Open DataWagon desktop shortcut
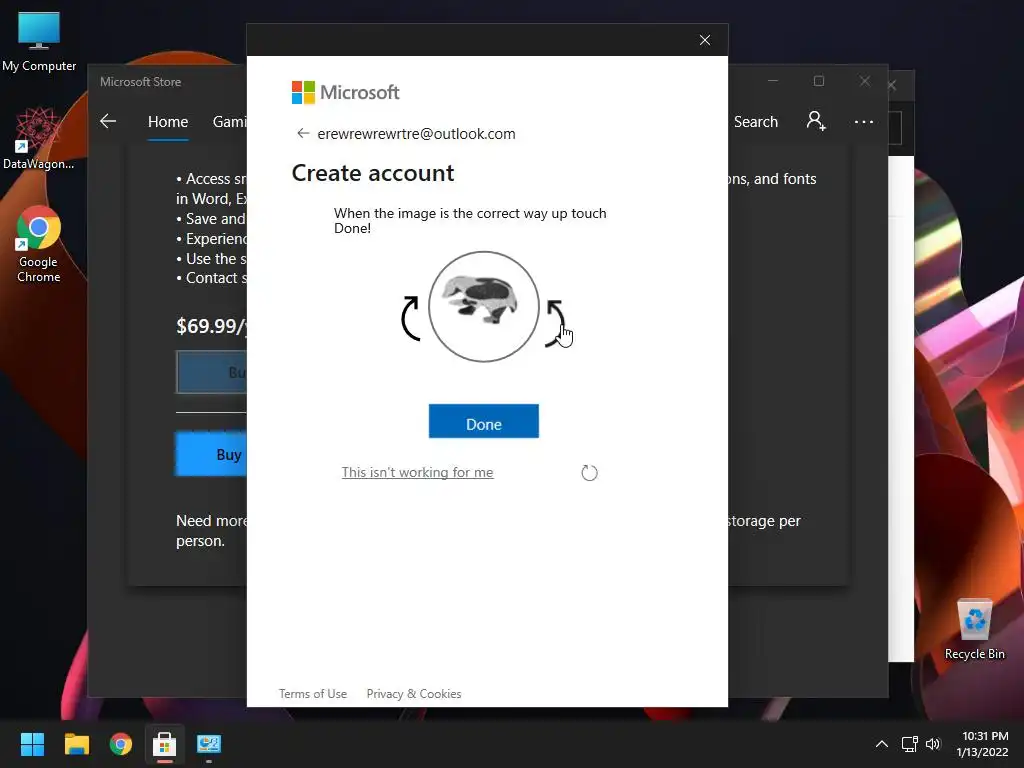Image resolution: width=1024 pixels, height=768 pixels. tap(39, 139)
